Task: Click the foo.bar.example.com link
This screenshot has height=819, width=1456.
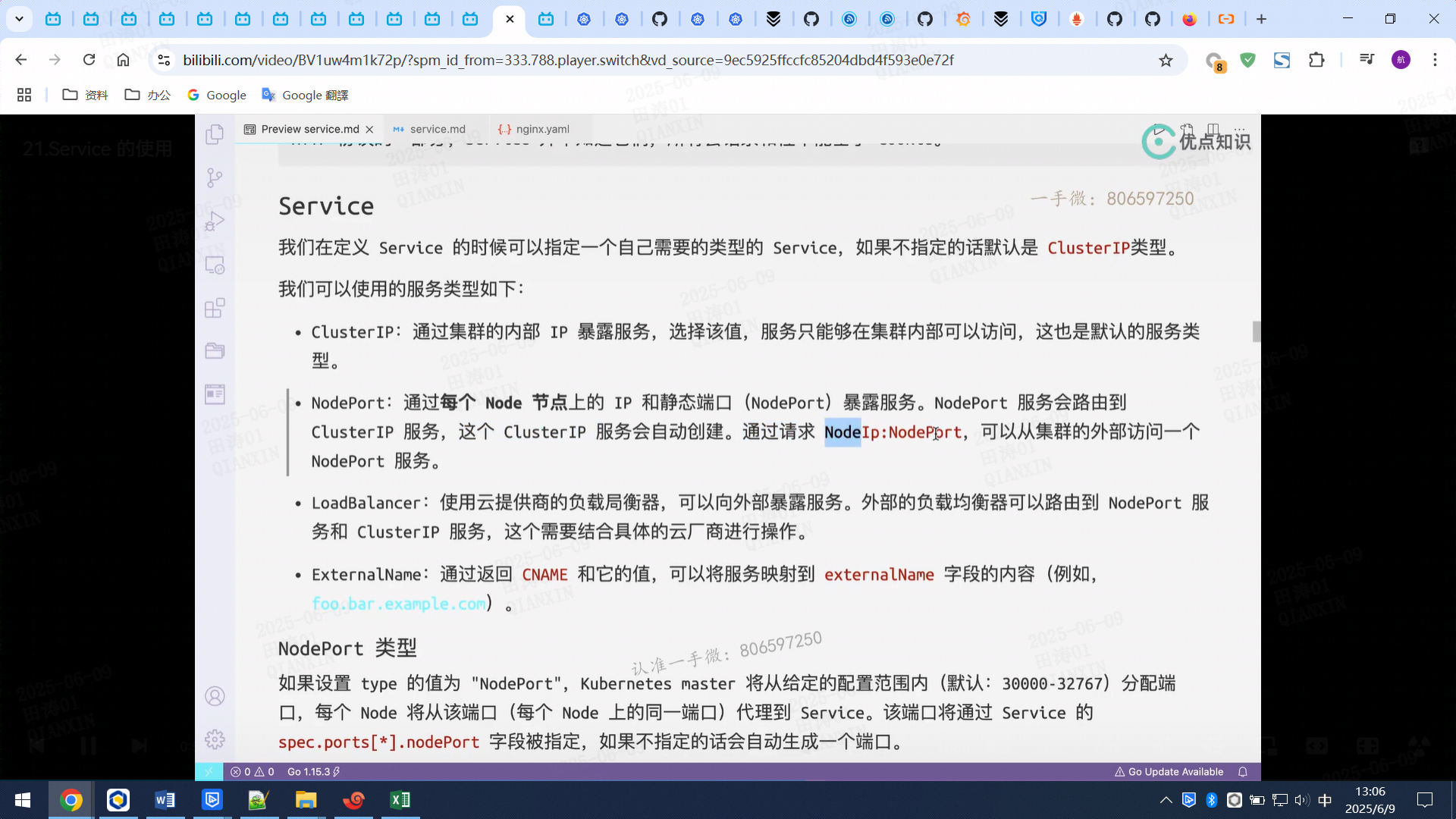Action: 398,604
